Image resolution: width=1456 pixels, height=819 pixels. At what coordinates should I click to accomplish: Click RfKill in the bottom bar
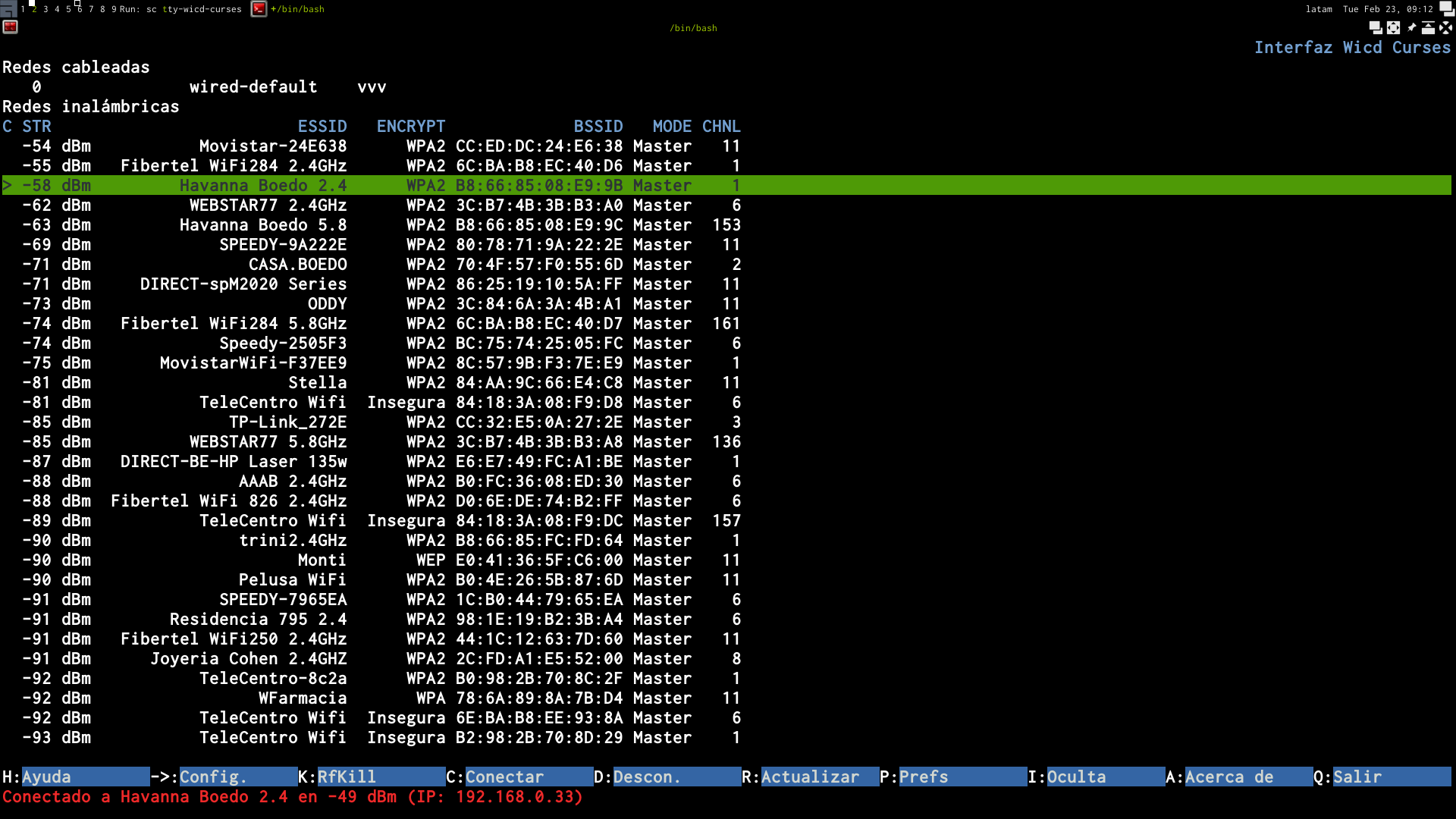381,777
